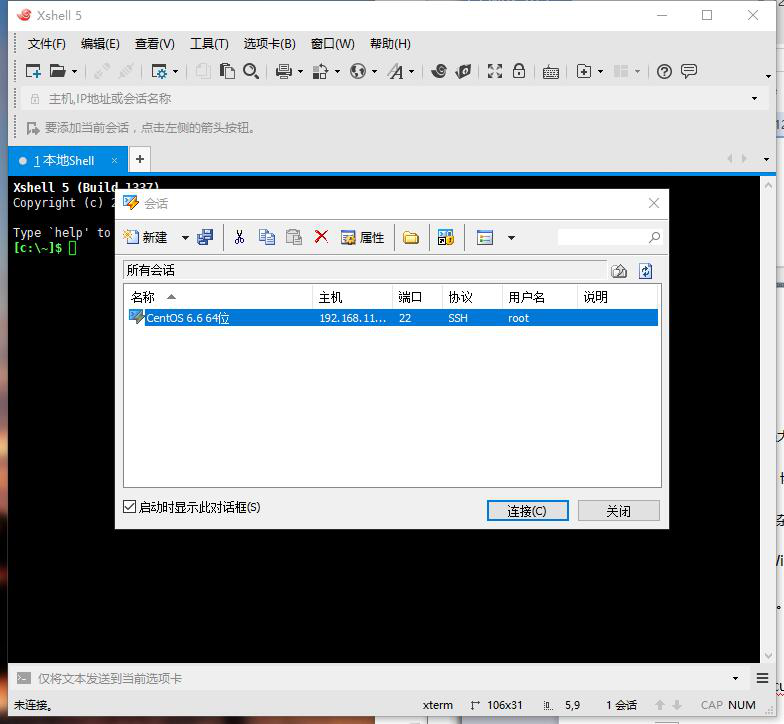The height and width of the screenshot is (724, 784).
Task: Click the lock screen padlock icon
Action: [519, 70]
